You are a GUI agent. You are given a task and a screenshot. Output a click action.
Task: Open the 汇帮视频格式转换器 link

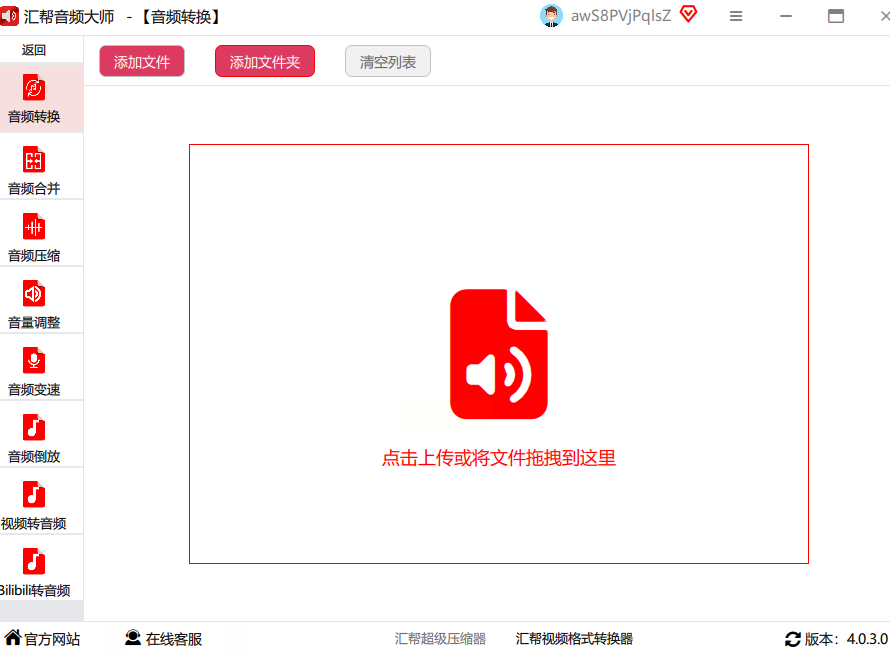[x=574, y=639]
